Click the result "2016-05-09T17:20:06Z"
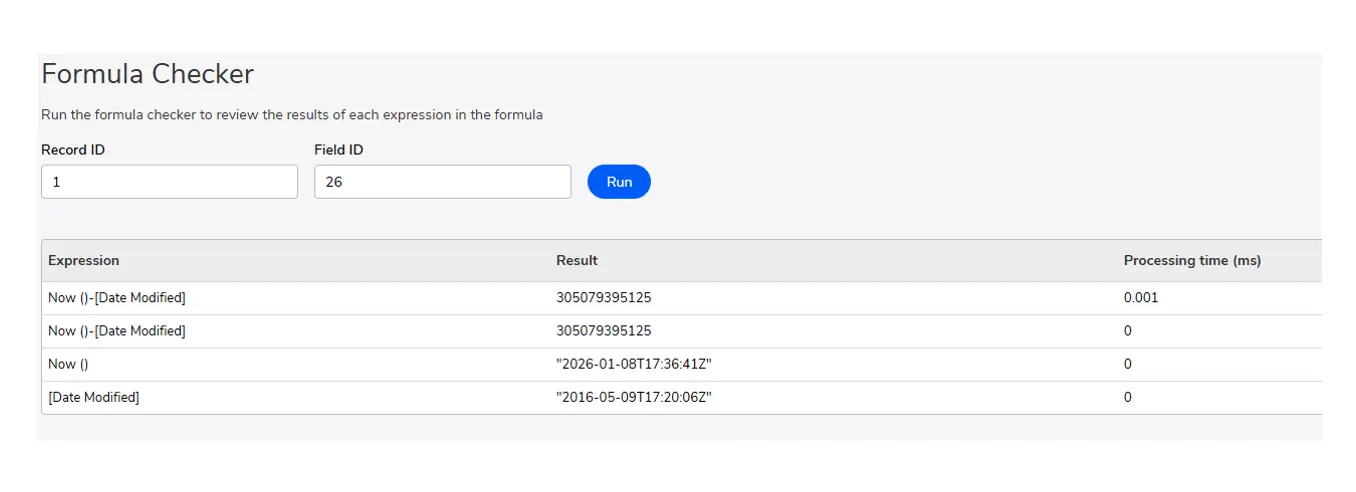 (634, 397)
